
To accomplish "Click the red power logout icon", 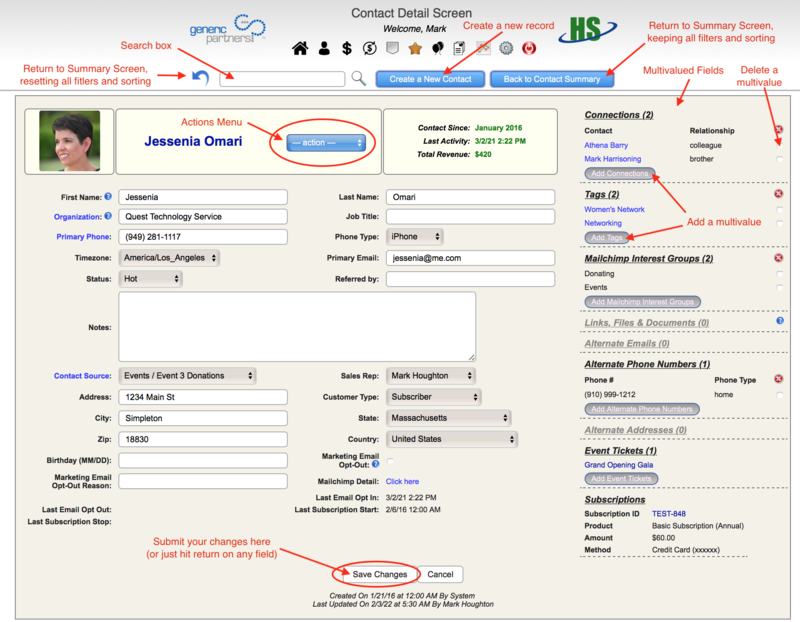I will pyautogui.click(x=529, y=45).
